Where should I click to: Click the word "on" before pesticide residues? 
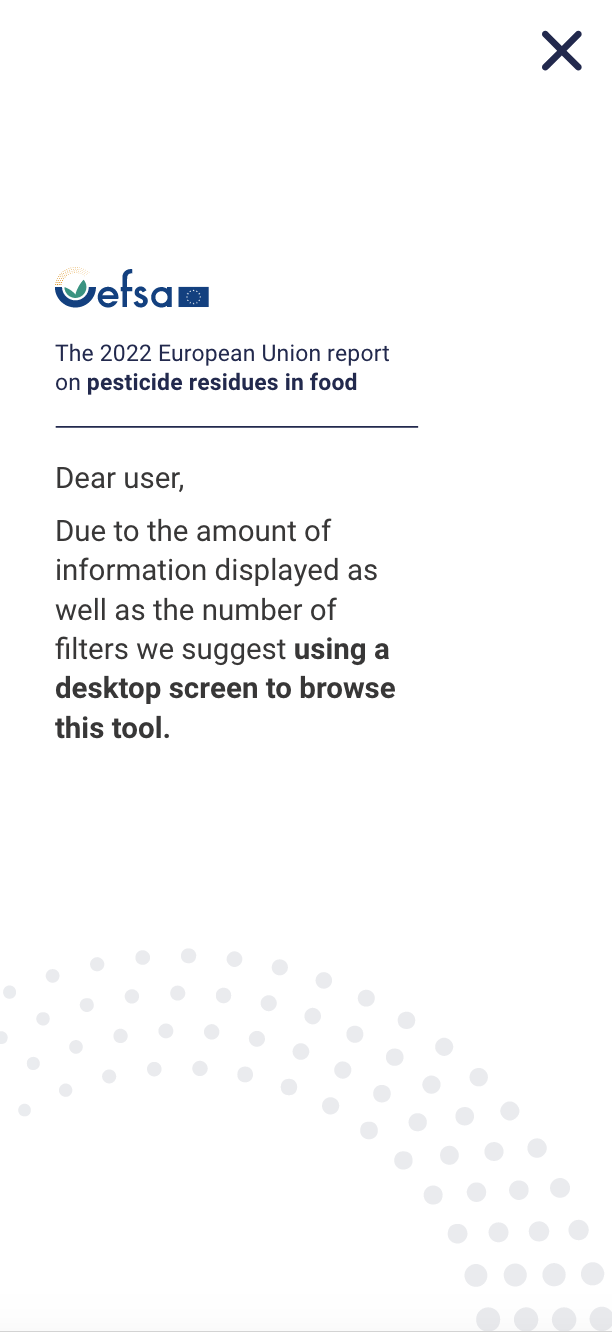[67, 382]
